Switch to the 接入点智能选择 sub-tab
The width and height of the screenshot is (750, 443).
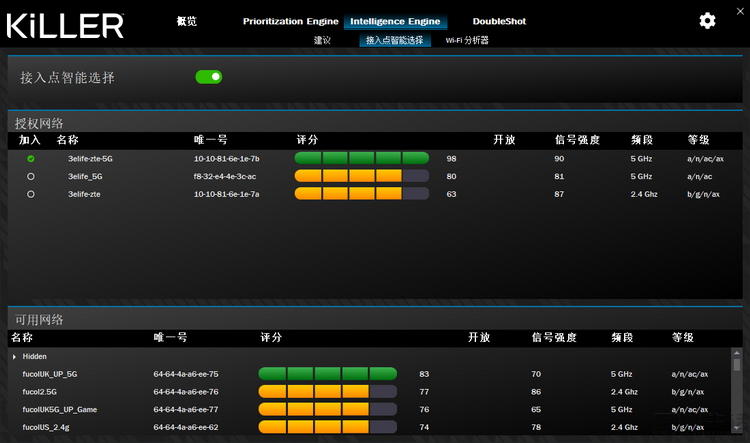coord(395,40)
